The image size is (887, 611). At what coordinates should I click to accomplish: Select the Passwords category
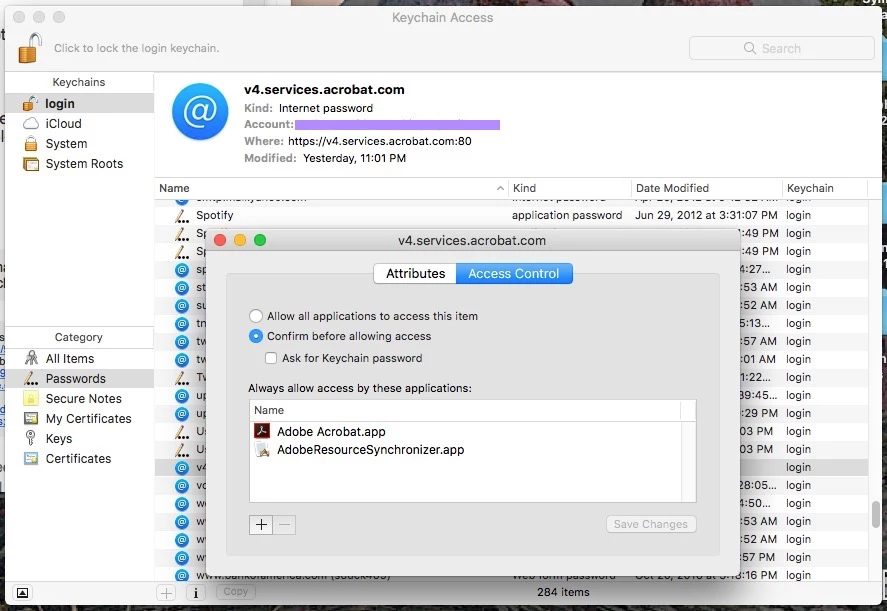click(x=79, y=378)
